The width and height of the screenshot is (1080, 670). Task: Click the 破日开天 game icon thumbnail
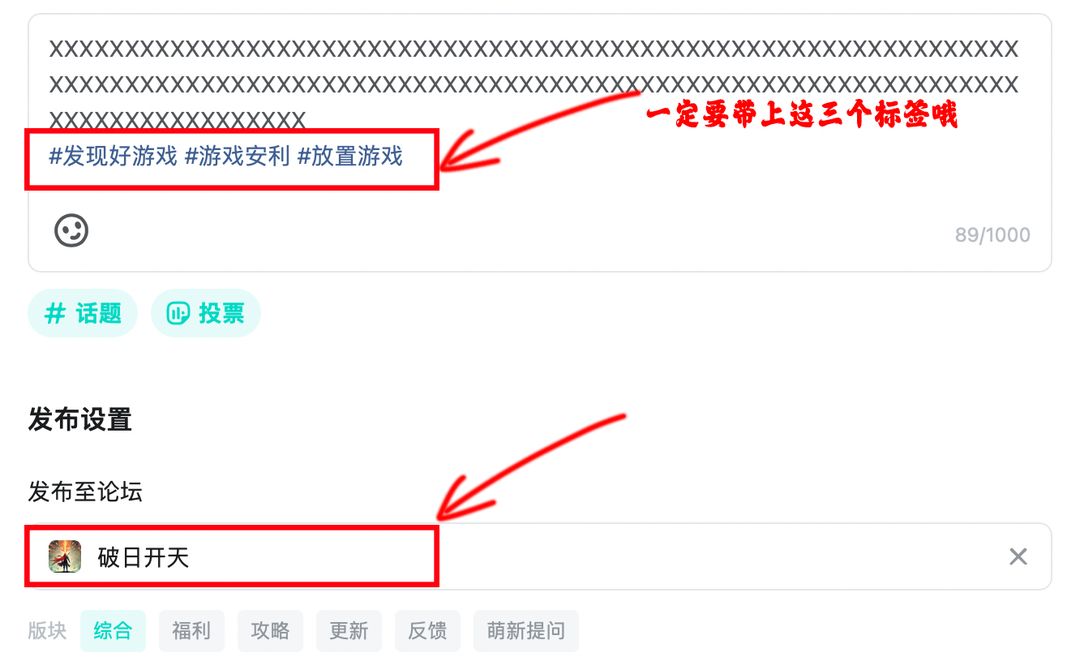[65, 556]
